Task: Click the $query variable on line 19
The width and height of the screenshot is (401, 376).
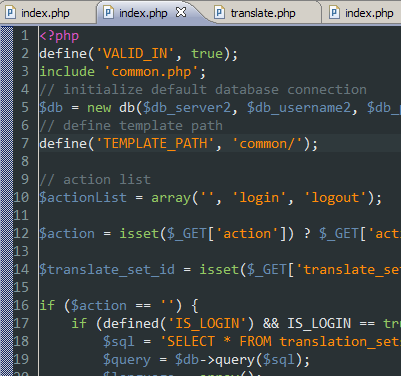Action: click(127, 360)
